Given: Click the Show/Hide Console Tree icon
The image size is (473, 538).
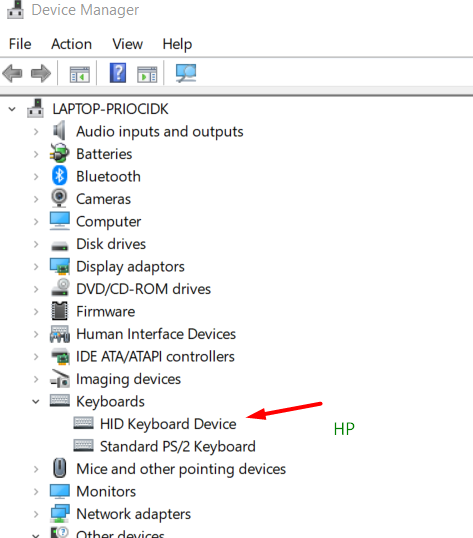Looking at the screenshot, I should tap(80, 74).
